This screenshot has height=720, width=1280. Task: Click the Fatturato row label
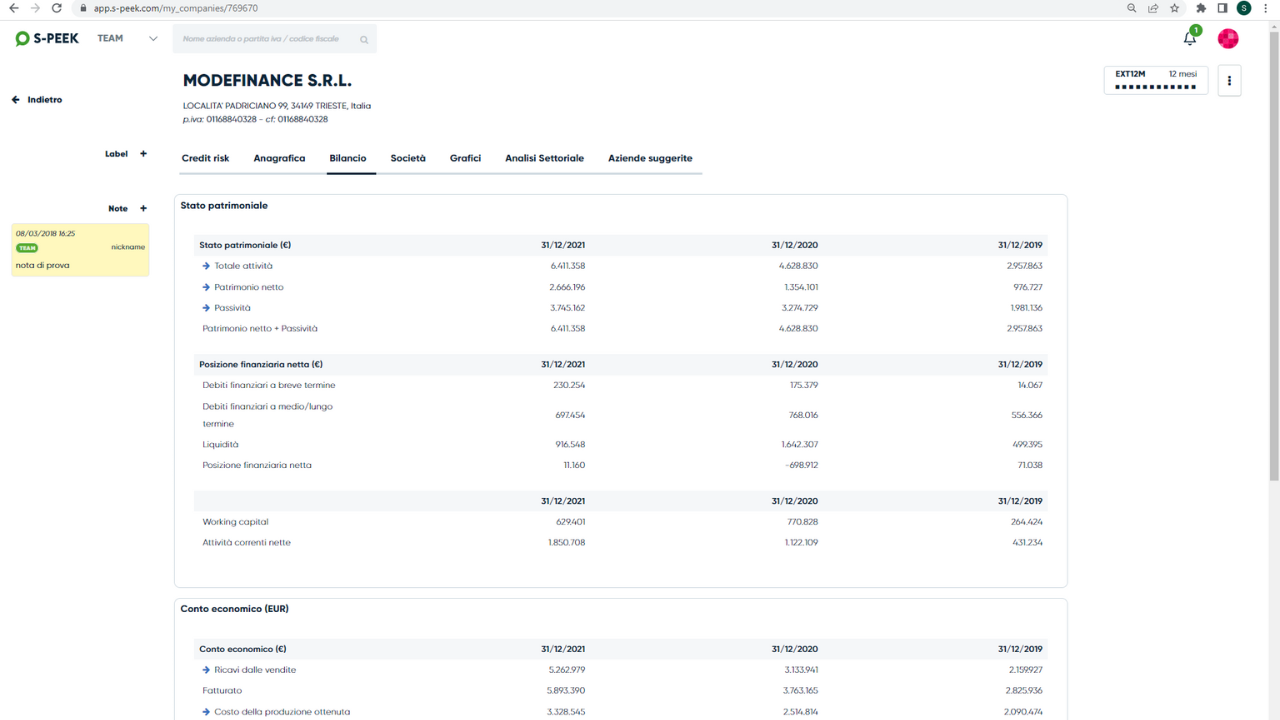(x=222, y=691)
